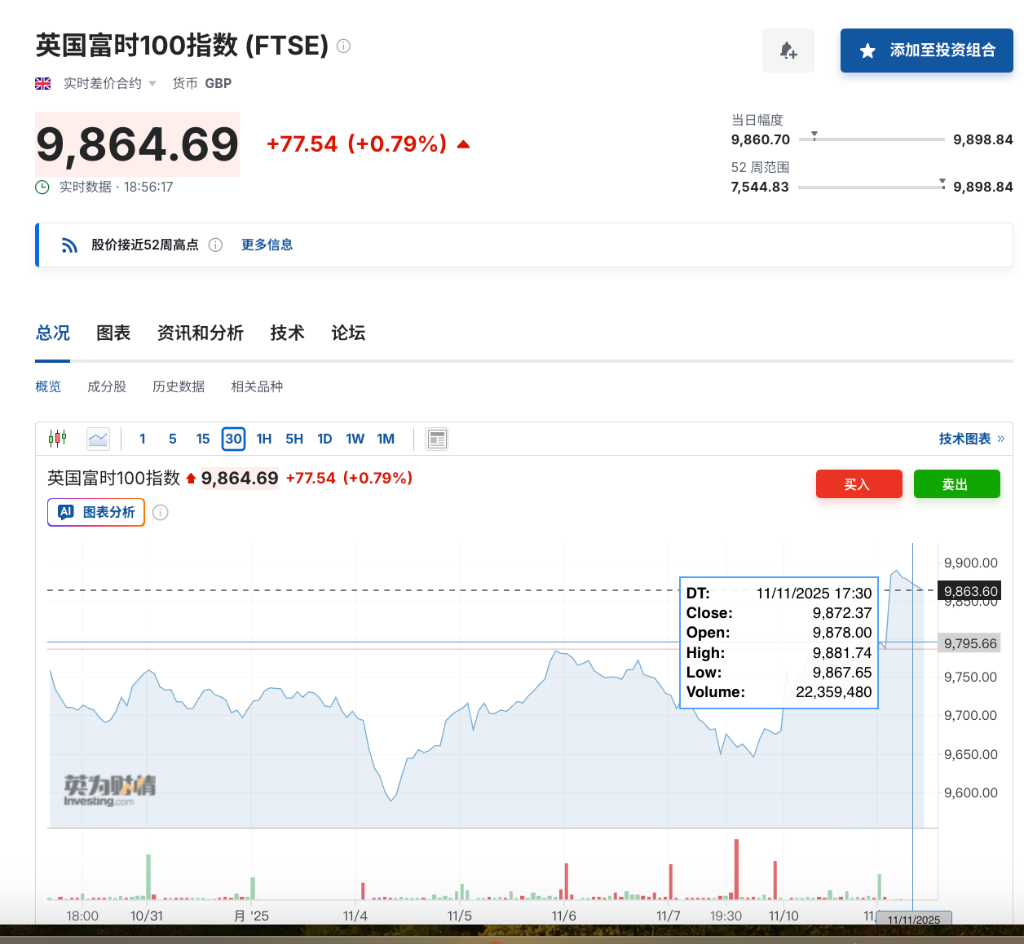
Task: Select the 1D chart interval
Action: (324, 438)
